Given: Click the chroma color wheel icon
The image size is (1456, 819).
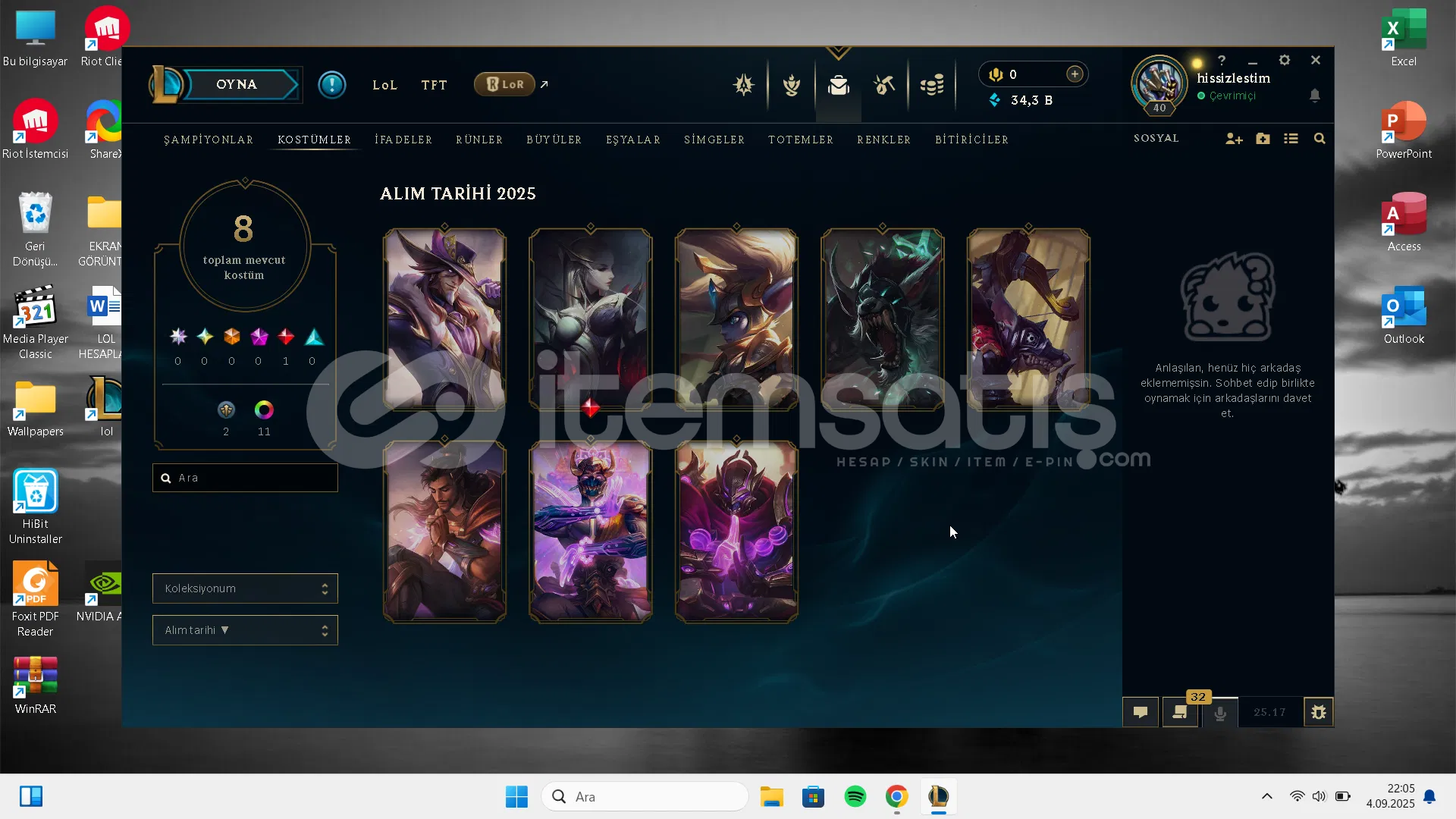Looking at the screenshot, I should (264, 410).
